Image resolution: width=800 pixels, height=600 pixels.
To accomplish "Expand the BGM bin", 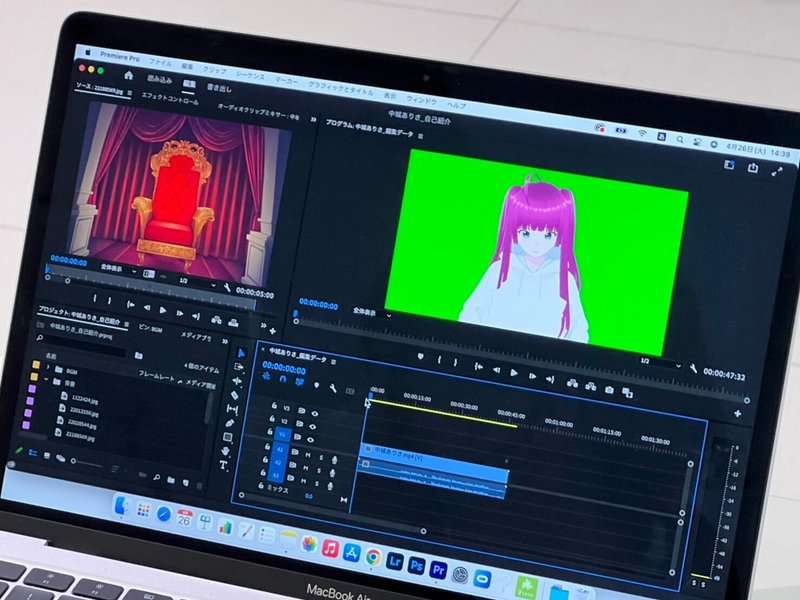I will tap(48, 367).
